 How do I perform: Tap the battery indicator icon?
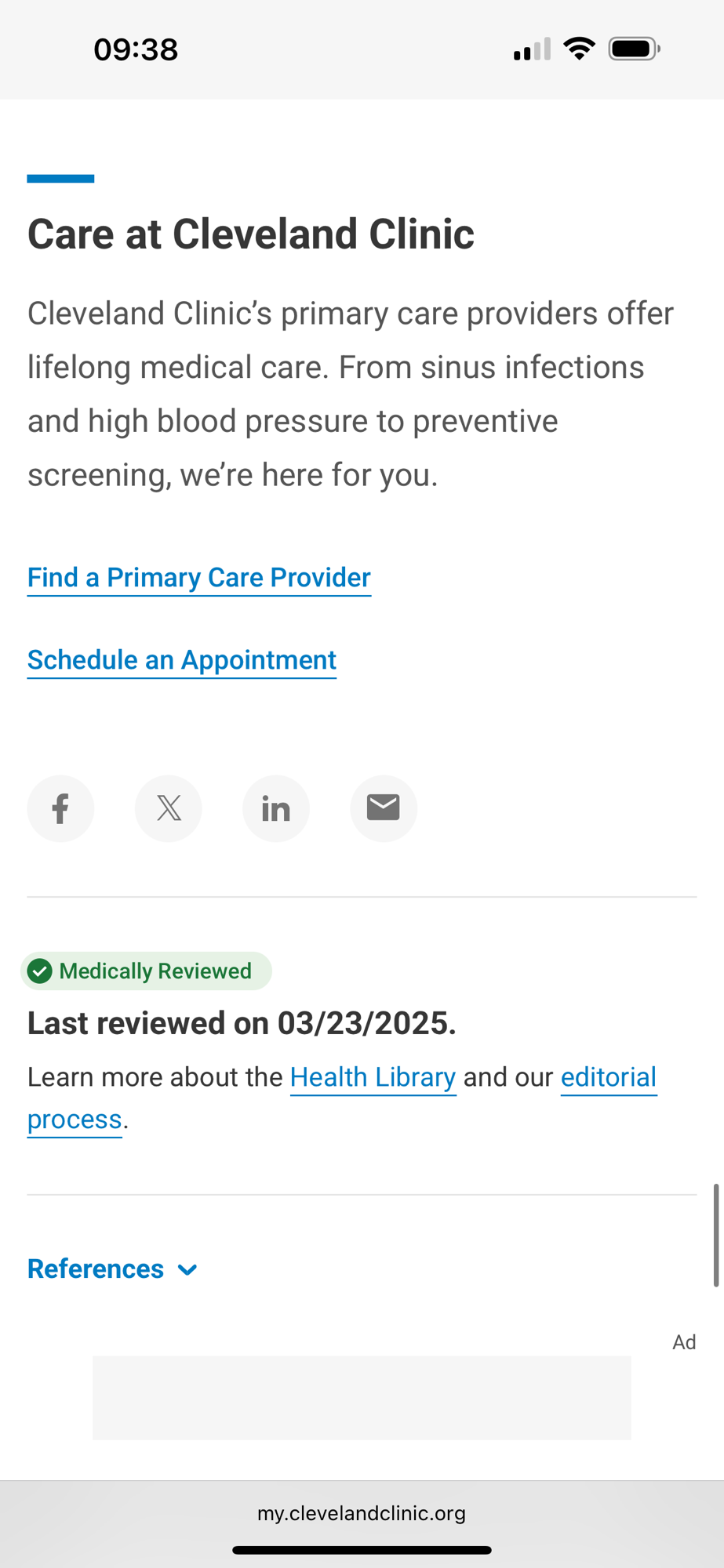[x=634, y=49]
